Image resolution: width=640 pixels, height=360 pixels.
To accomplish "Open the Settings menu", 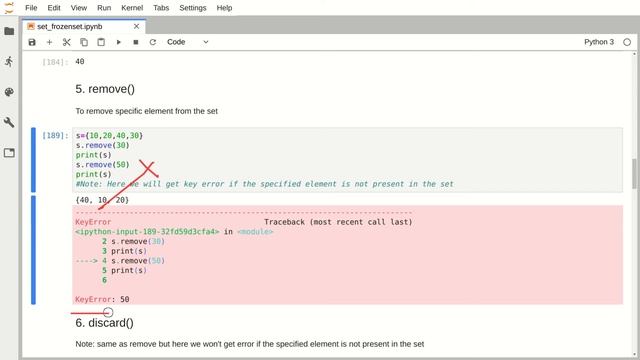I will pyautogui.click(x=193, y=8).
